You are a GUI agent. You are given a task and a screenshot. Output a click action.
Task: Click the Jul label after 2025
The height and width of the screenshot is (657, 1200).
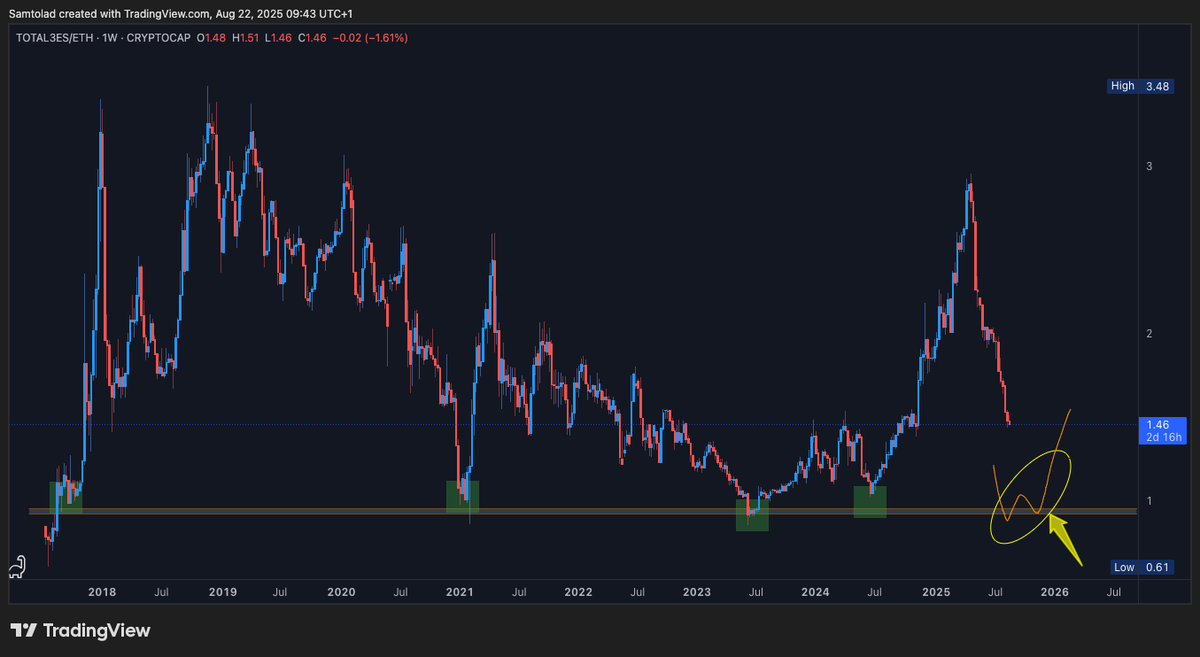[x=994, y=592]
